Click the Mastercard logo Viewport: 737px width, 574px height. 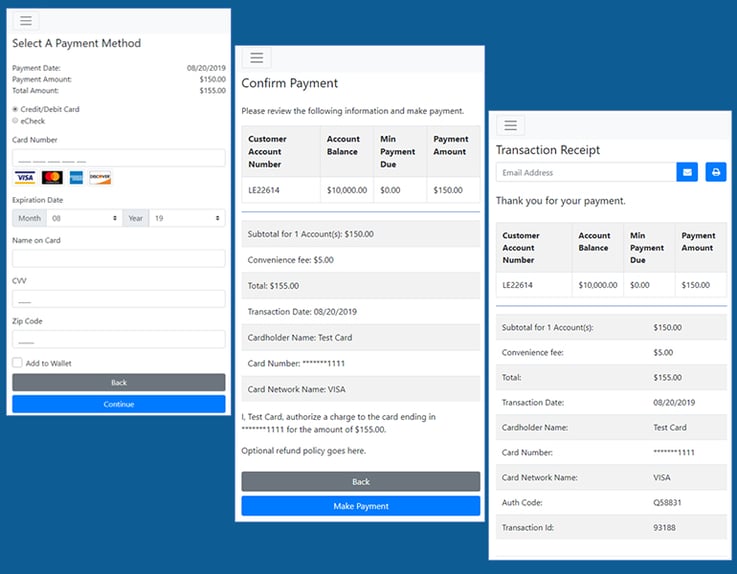(x=52, y=177)
